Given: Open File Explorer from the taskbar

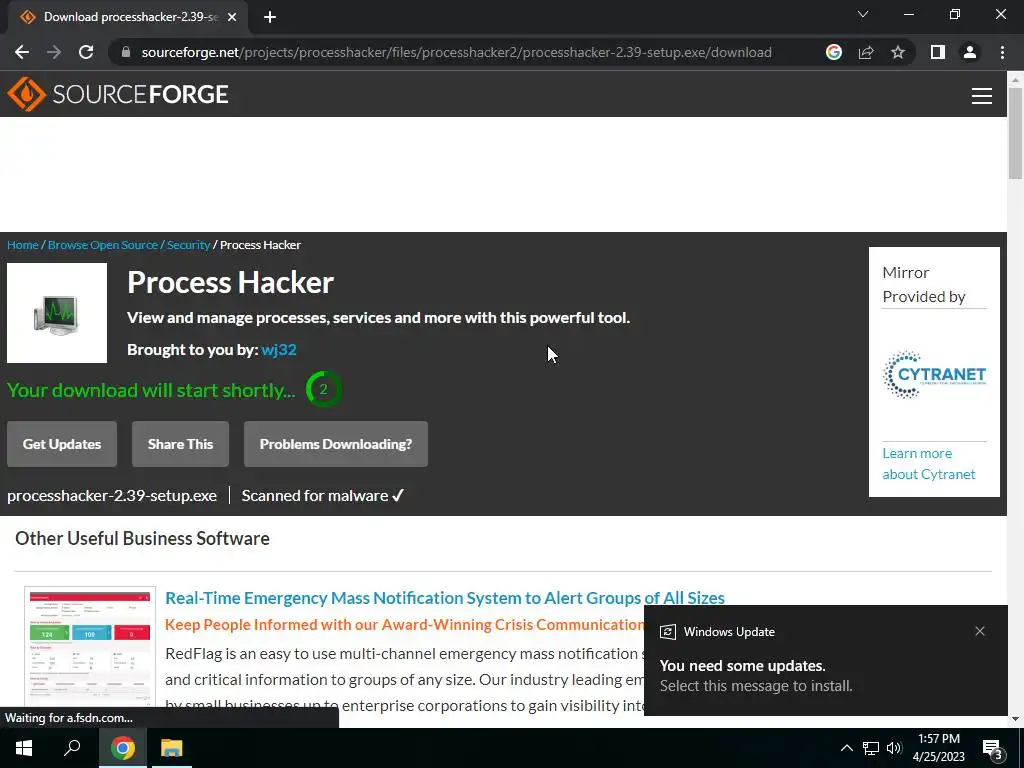Looking at the screenshot, I should point(172,748).
